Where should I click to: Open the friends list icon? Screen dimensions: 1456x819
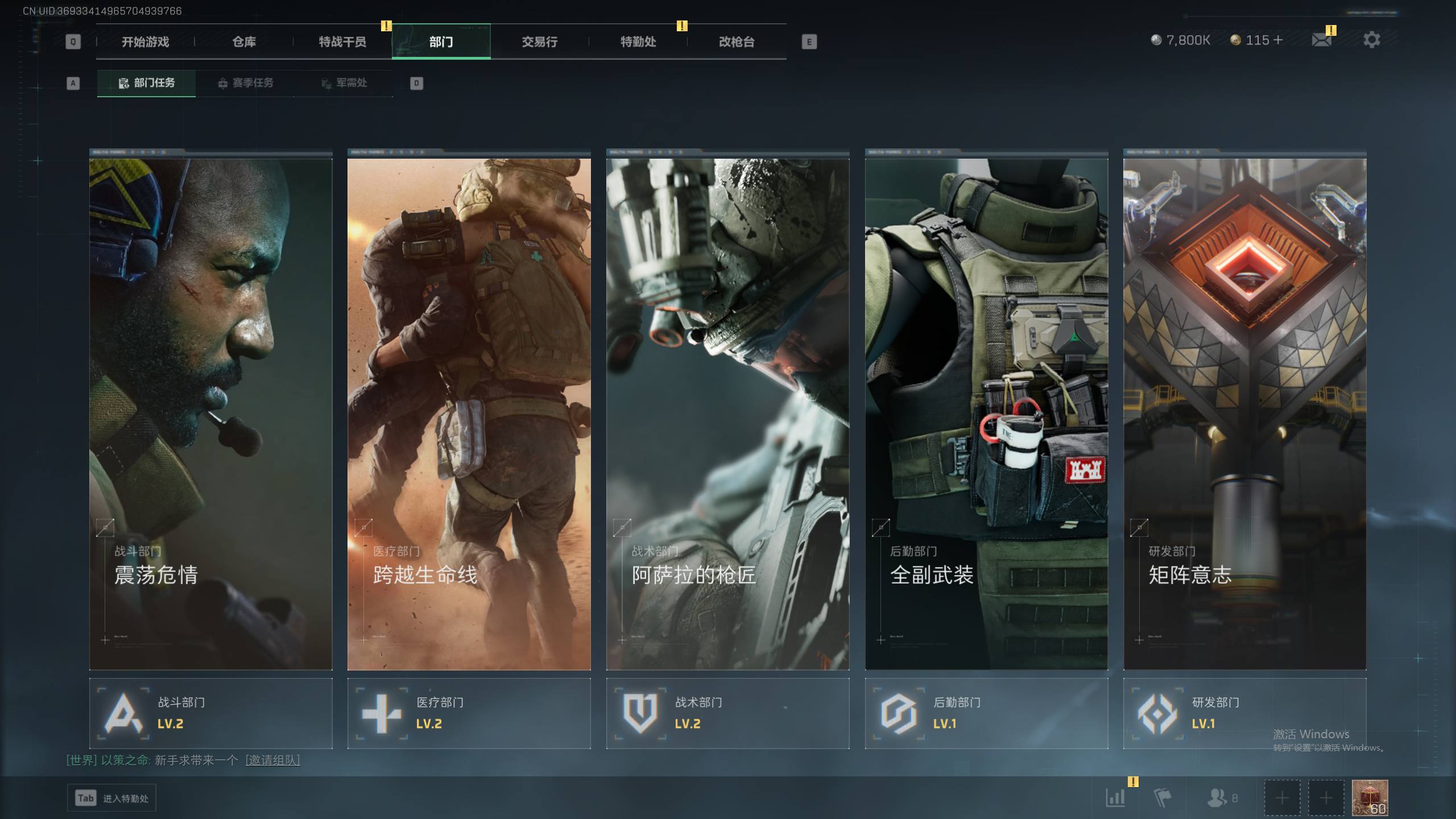click(x=1217, y=797)
